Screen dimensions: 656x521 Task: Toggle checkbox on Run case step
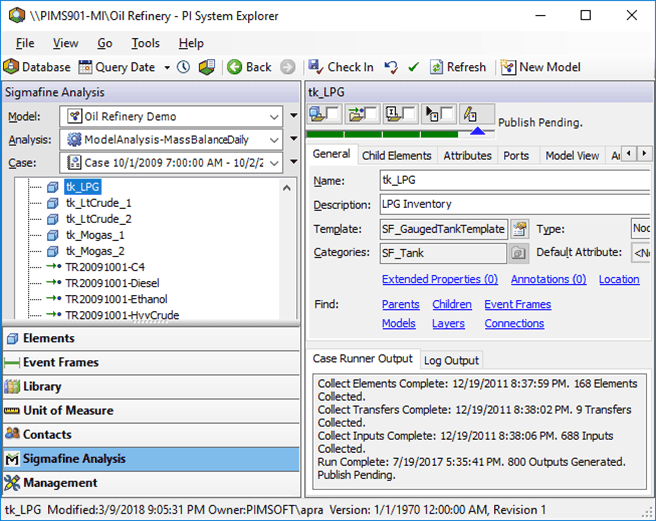446,113
